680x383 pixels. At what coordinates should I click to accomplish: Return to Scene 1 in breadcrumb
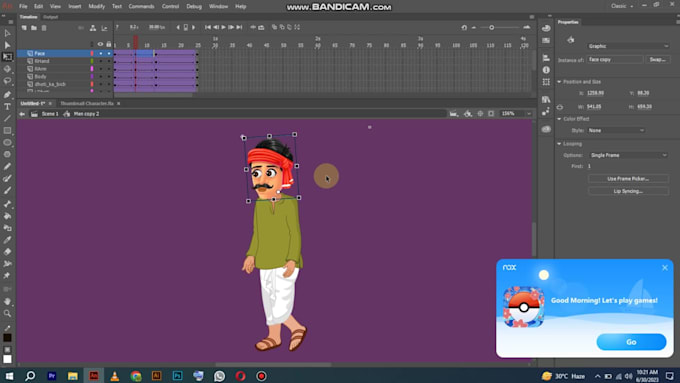coord(49,114)
